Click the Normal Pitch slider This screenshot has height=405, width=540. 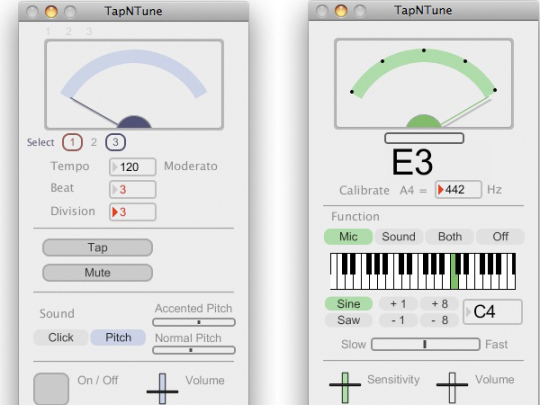[x=194, y=350]
